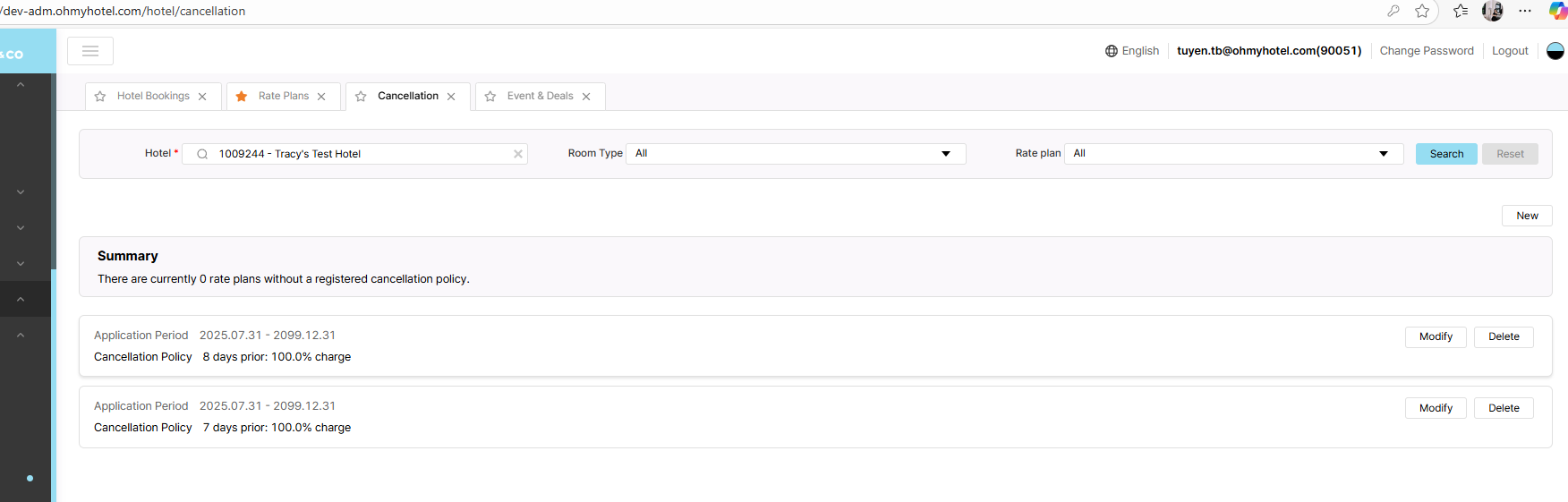Click the summary sentence about 0 rate plans
The image size is (1568, 502).
(284, 279)
